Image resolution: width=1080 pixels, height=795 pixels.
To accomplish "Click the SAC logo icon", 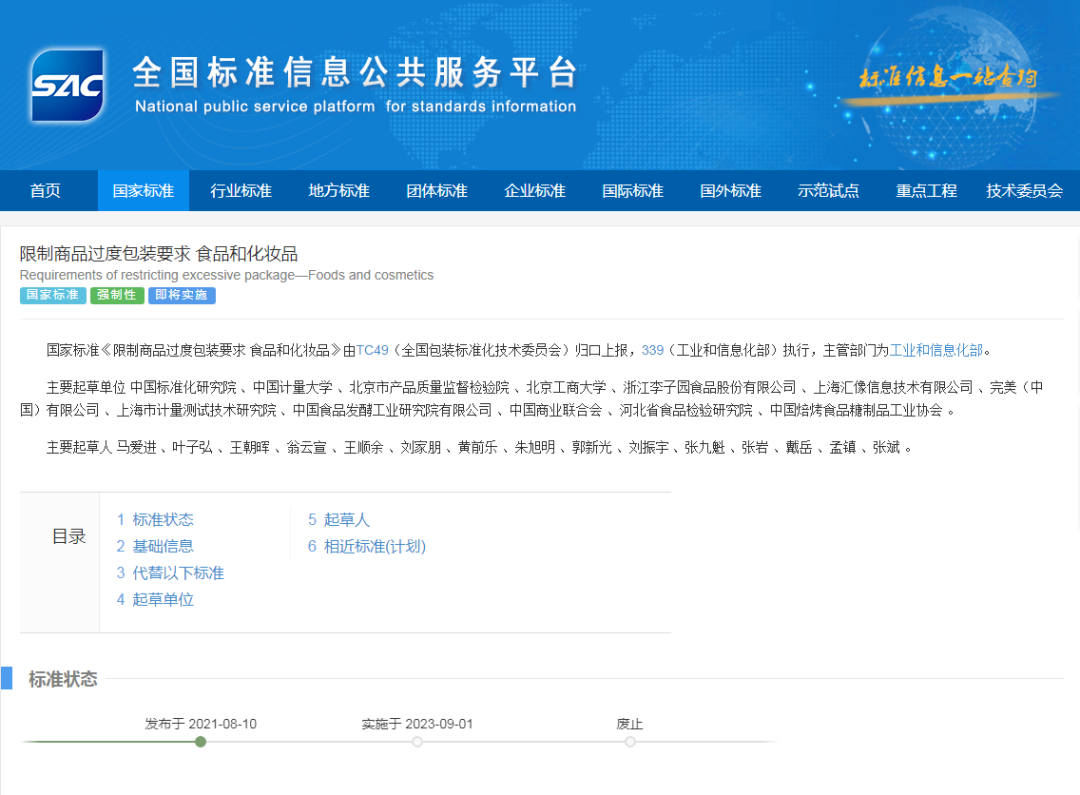I will click(66, 86).
